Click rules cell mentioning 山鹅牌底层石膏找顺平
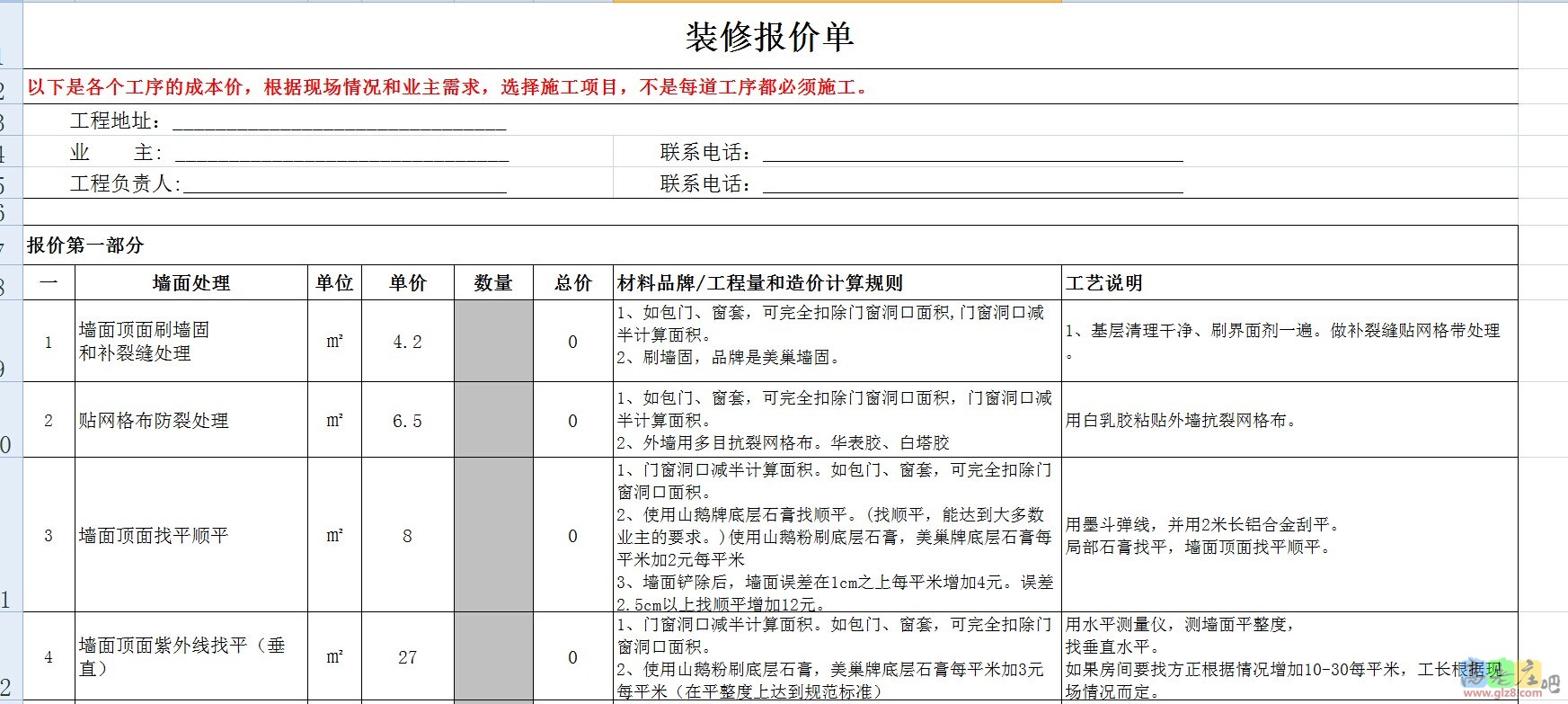This screenshot has height=704, width=1568. point(837,535)
